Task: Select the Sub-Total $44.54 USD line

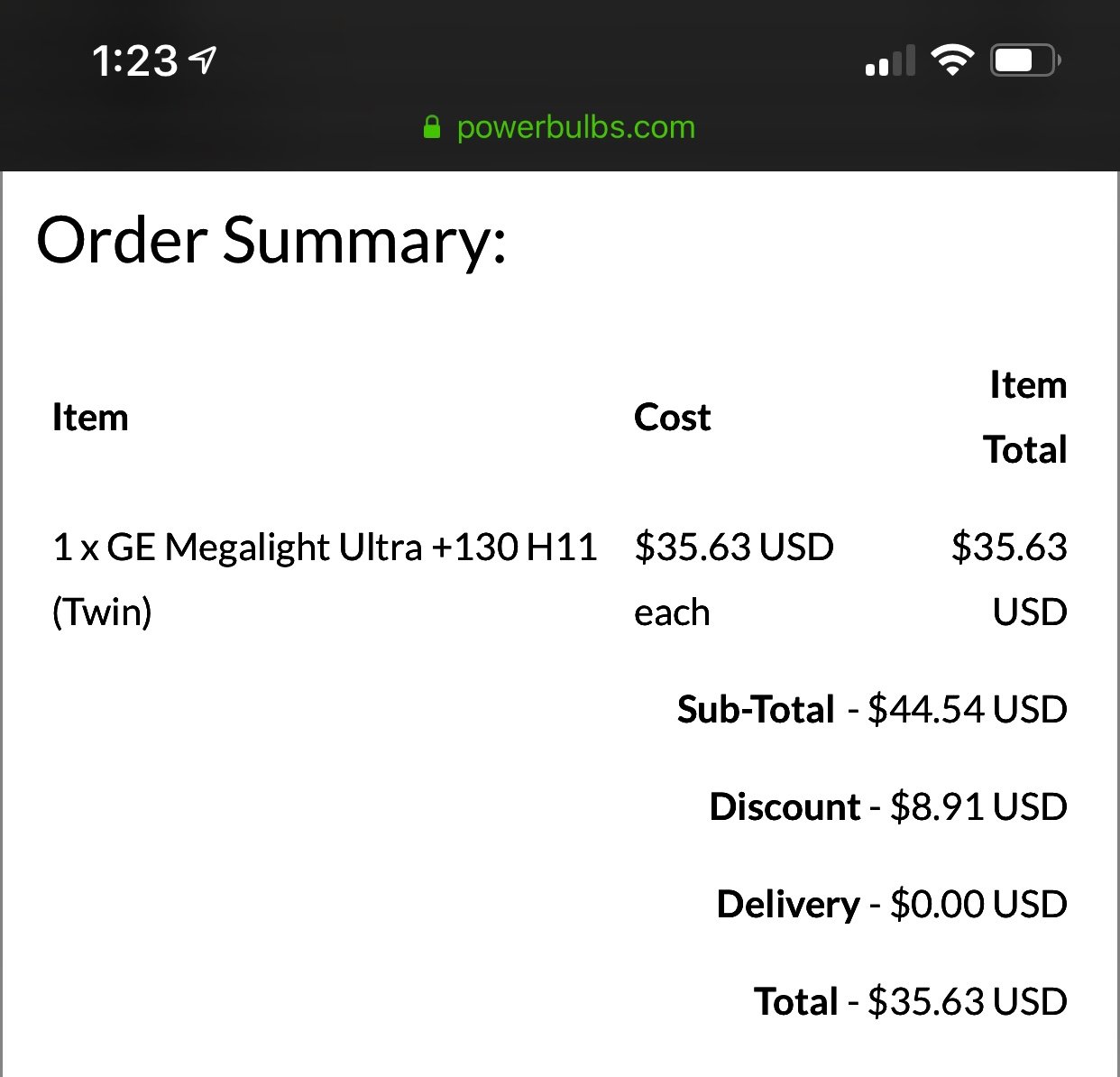Action: [x=872, y=710]
